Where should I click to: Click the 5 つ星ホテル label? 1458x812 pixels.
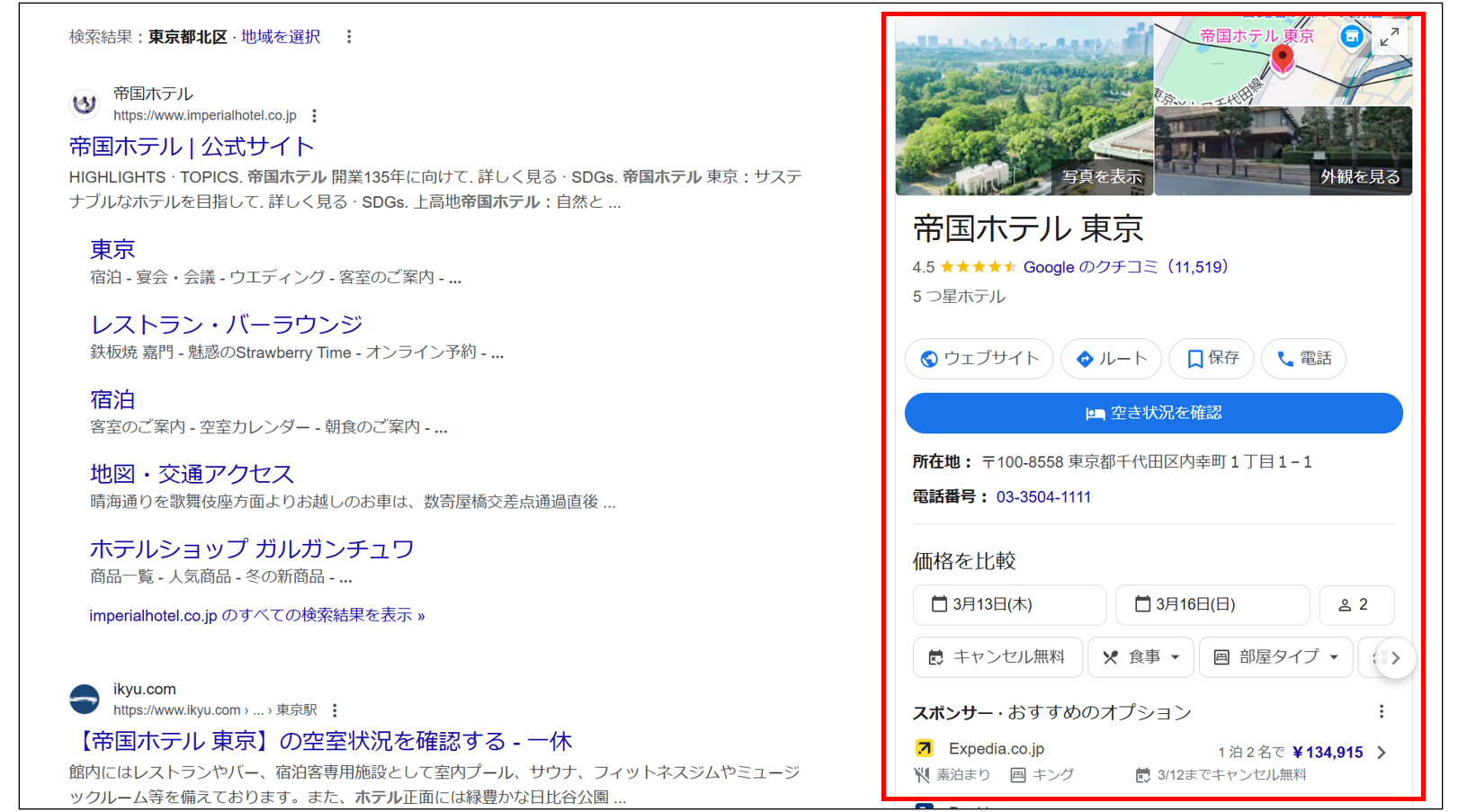(959, 297)
